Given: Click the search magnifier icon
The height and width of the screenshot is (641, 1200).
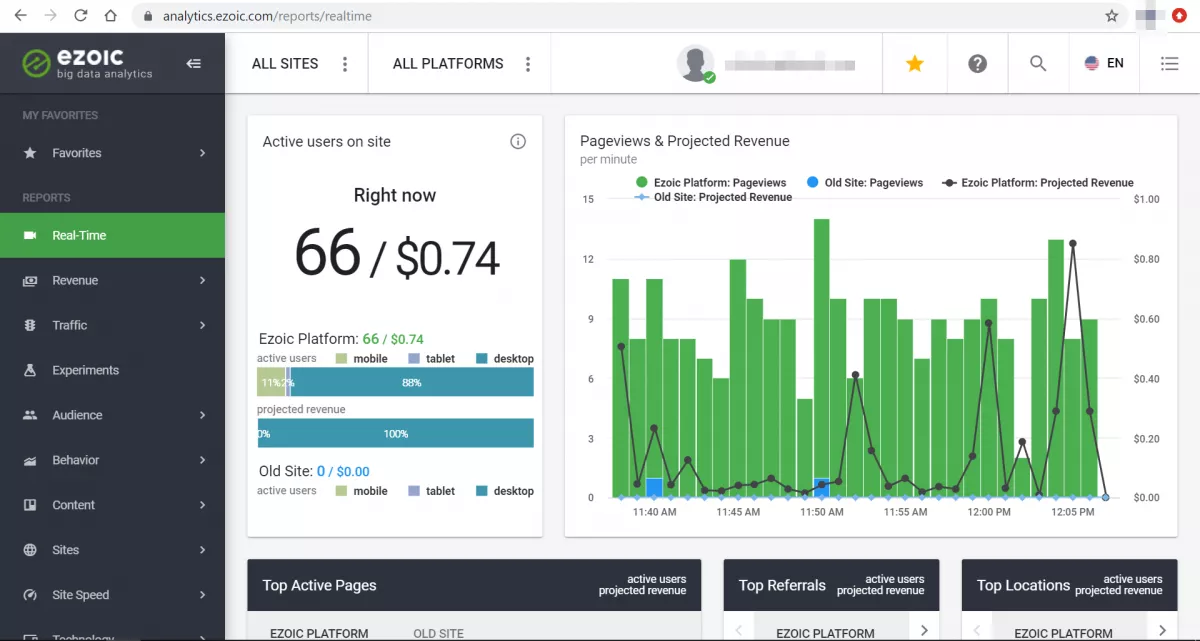Looking at the screenshot, I should [1038, 63].
